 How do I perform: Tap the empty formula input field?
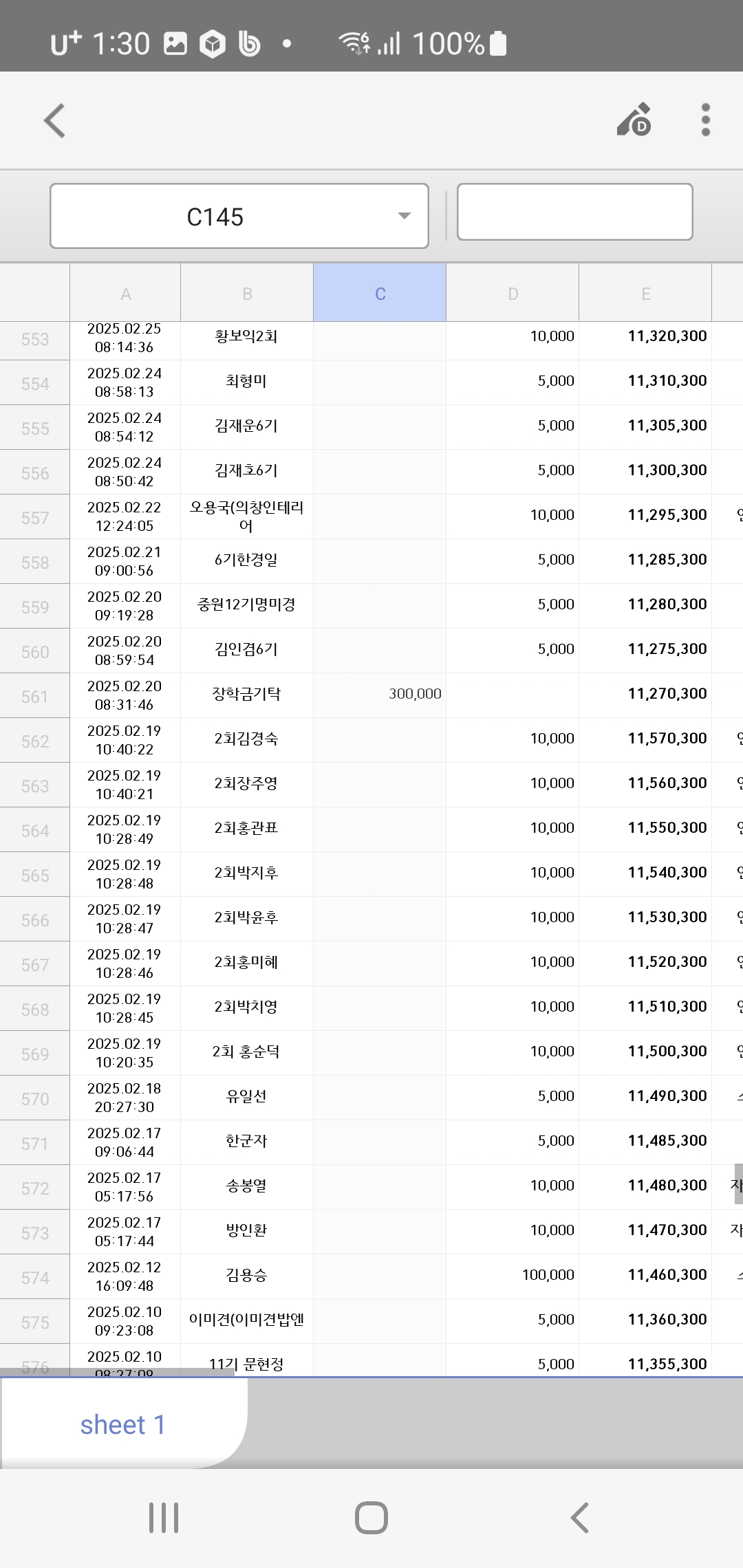(x=574, y=212)
